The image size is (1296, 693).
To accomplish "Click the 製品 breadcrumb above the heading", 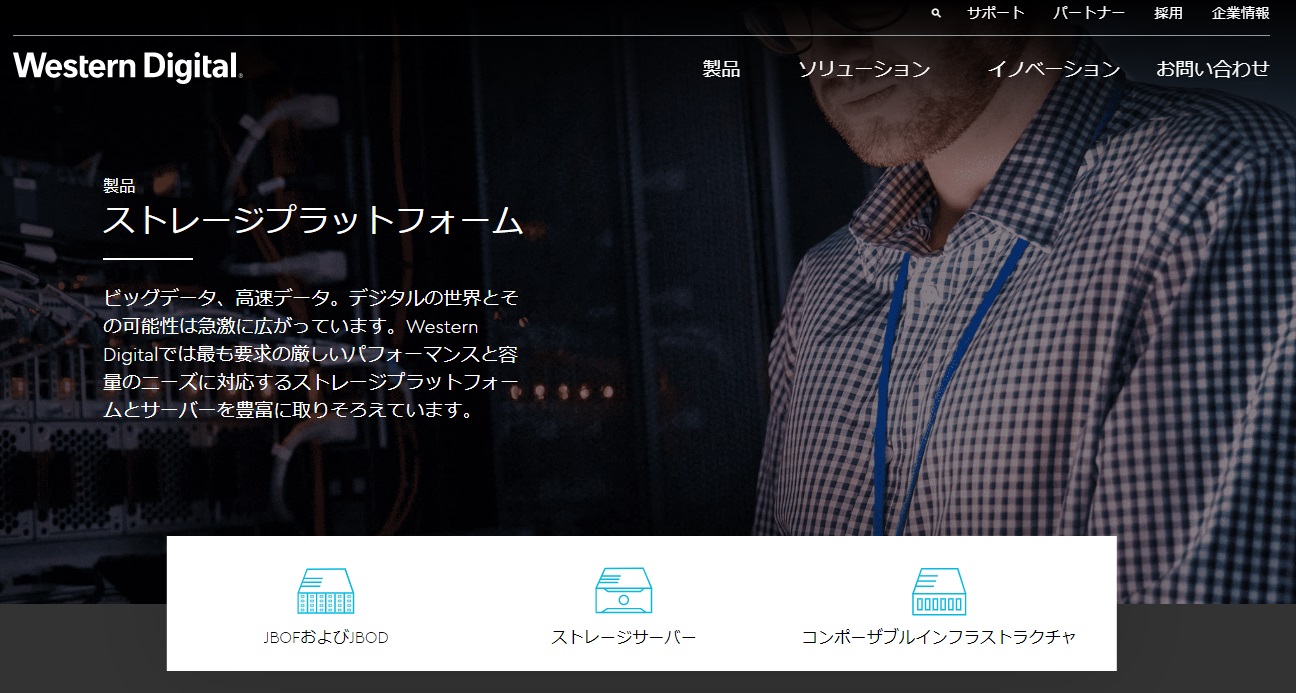I will click(x=119, y=186).
